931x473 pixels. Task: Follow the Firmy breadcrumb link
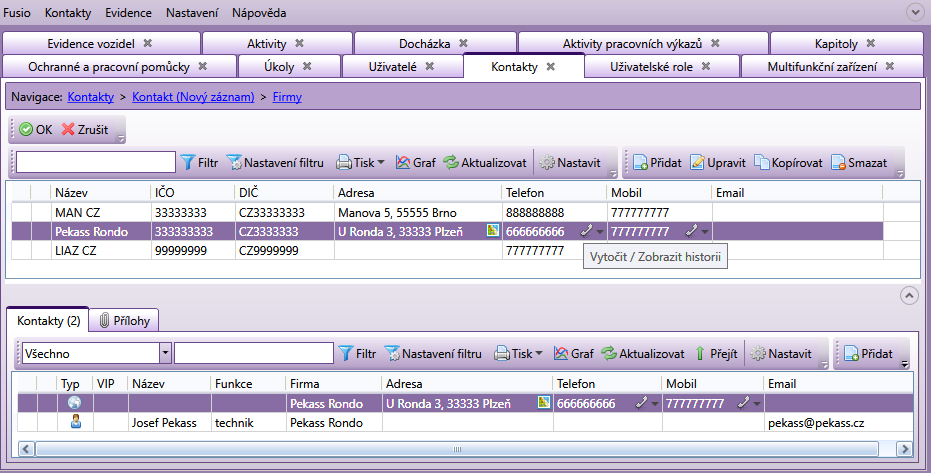[x=287, y=97]
